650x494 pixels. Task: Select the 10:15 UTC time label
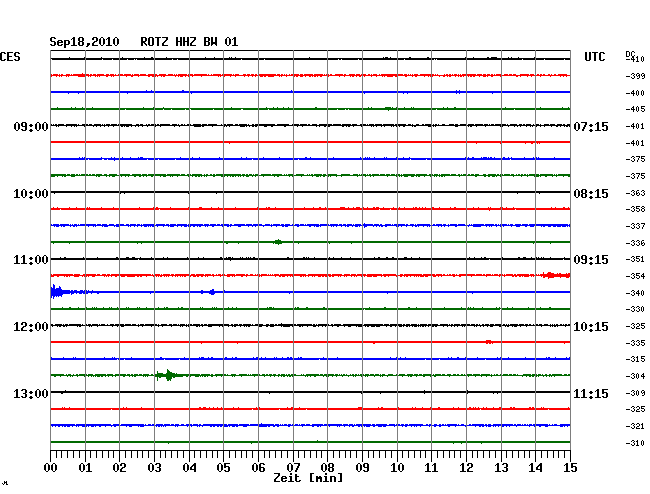coord(591,327)
